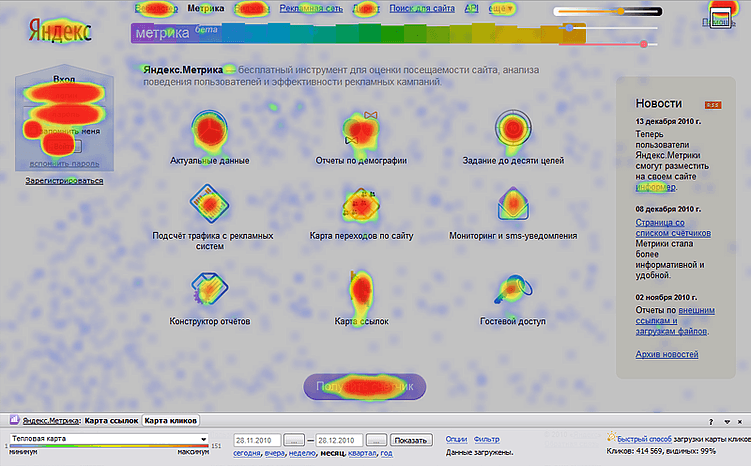Image resolution: width=751 pixels, height=466 pixels.
Task: Open Поиск для сайта in top navigation
Action: (x=422, y=8)
